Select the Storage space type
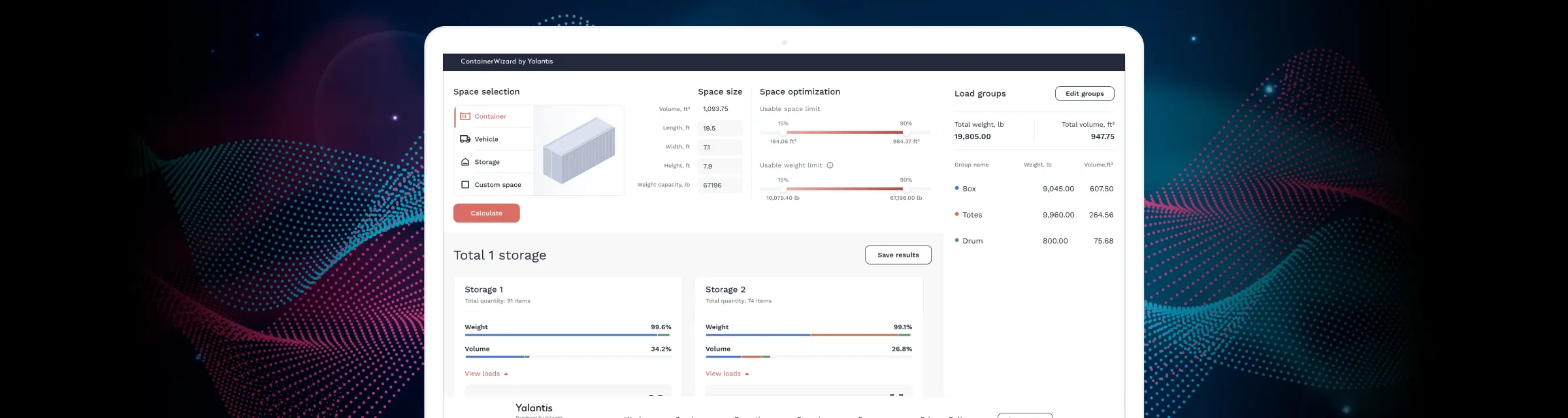 487,162
